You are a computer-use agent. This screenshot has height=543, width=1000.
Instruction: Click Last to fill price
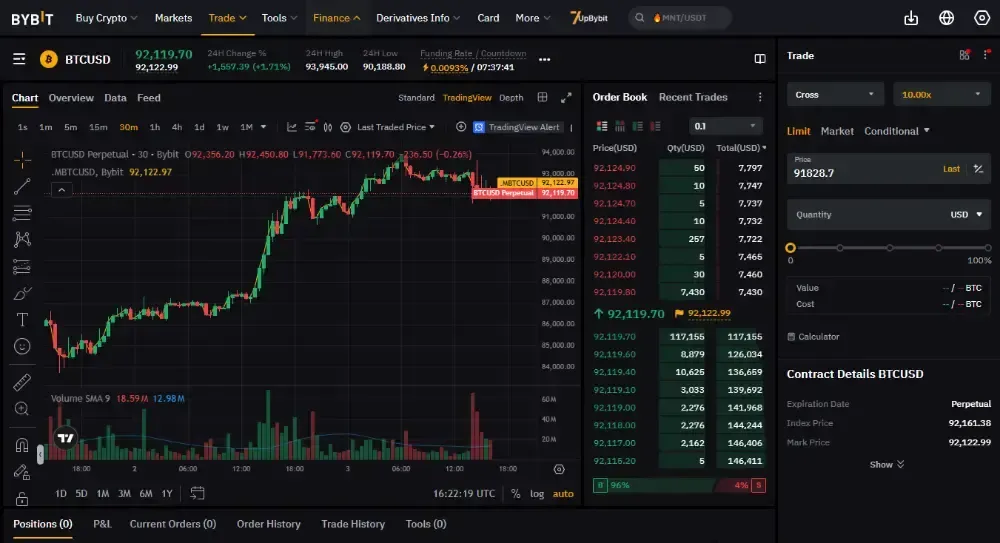point(951,169)
